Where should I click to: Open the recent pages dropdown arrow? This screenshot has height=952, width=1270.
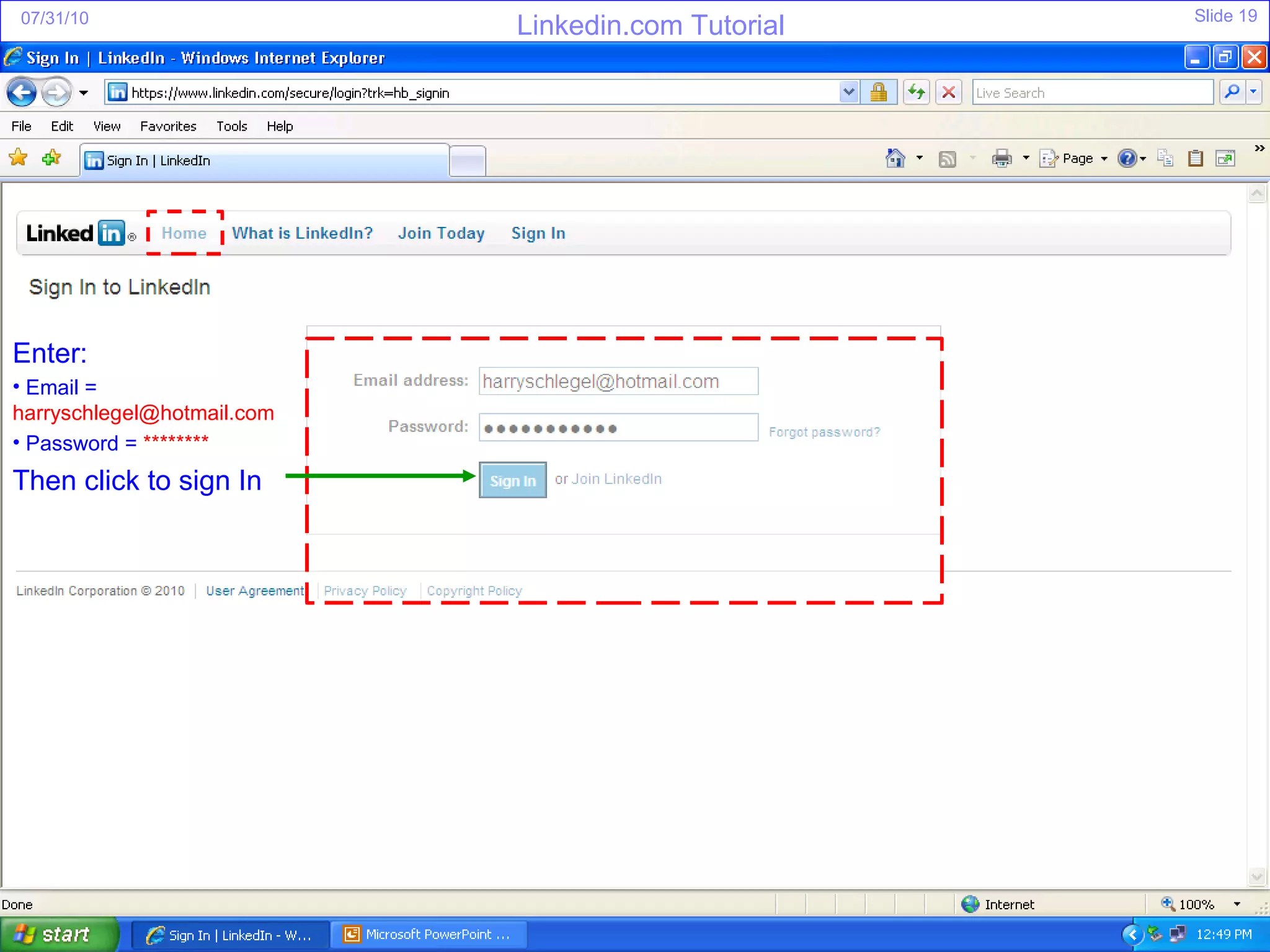click(x=84, y=94)
